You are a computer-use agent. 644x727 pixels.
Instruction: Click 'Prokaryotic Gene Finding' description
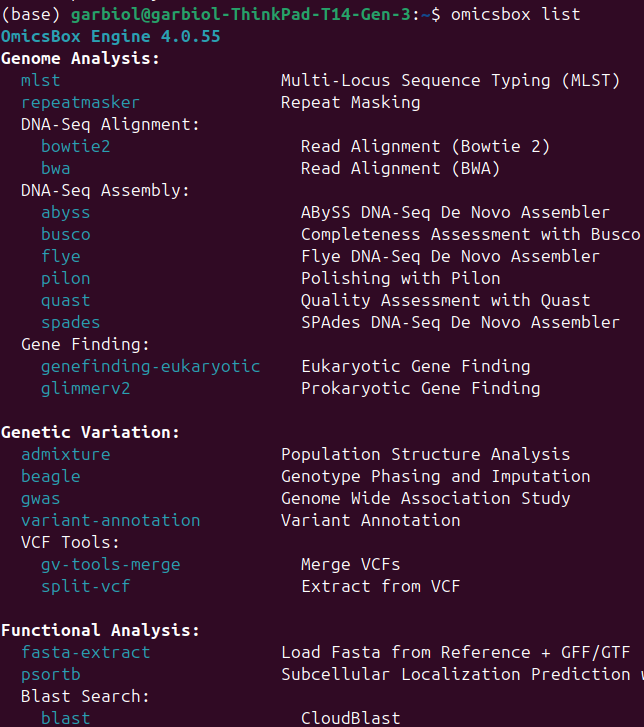point(421,389)
